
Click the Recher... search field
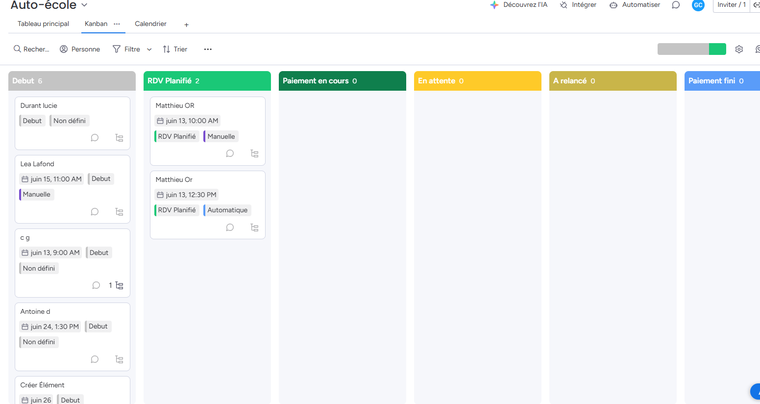coord(31,49)
